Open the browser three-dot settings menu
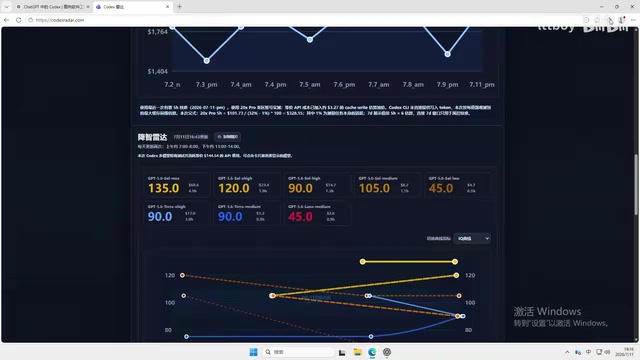640x360 pixels. click(x=633, y=20)
